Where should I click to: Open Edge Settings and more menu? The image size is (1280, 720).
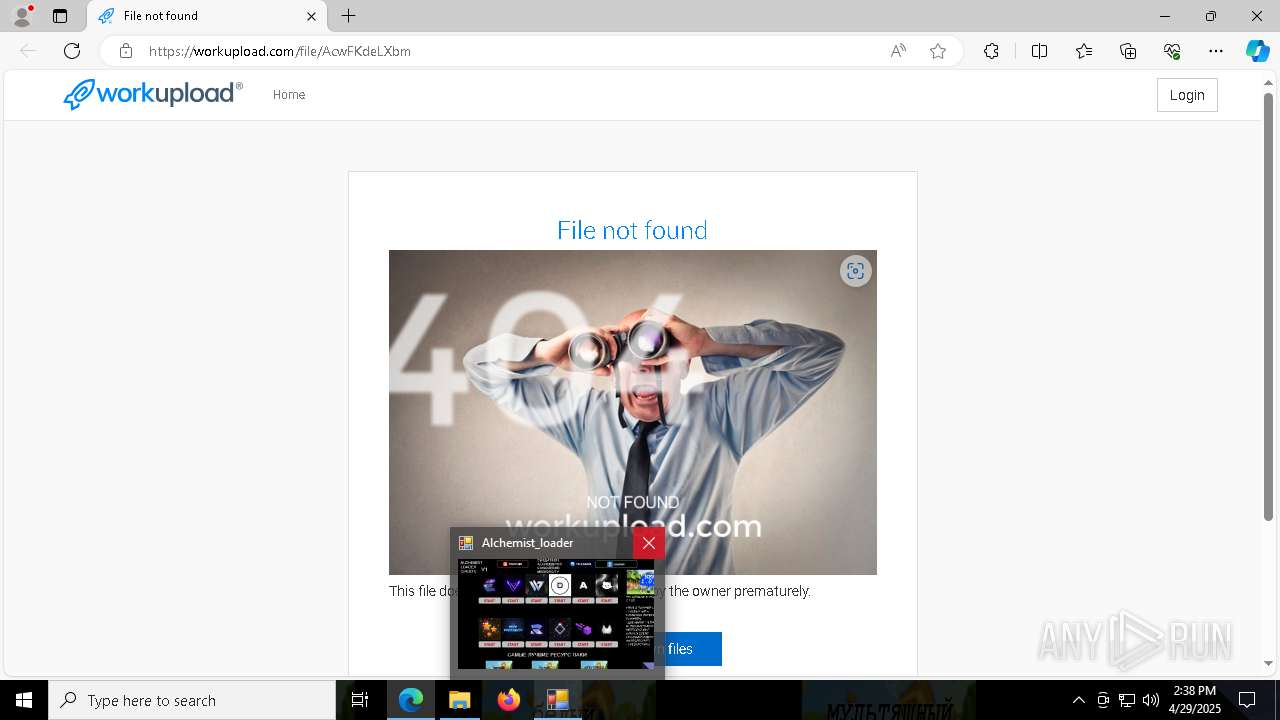1216,51
